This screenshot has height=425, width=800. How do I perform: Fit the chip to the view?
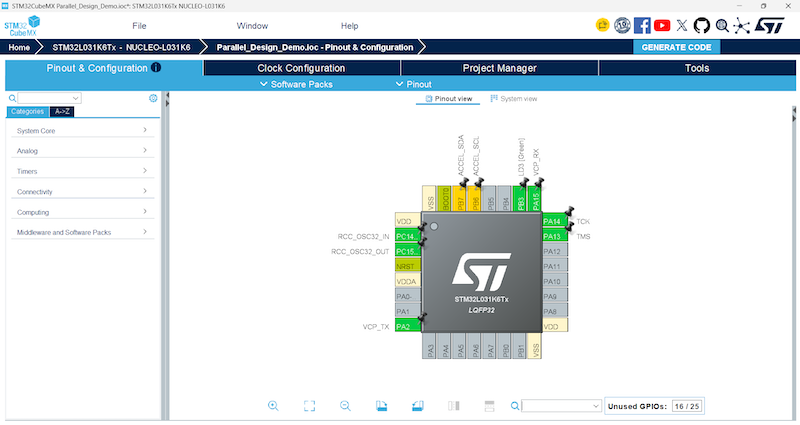point(309,406)
